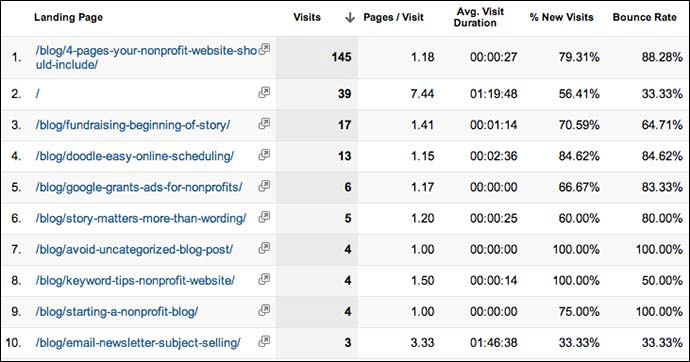The width and height of the screenshot is (690, 362).
Task: Open external link icon beside keyword-tips-nonprofit-website
Action: (x=264, y=279)
